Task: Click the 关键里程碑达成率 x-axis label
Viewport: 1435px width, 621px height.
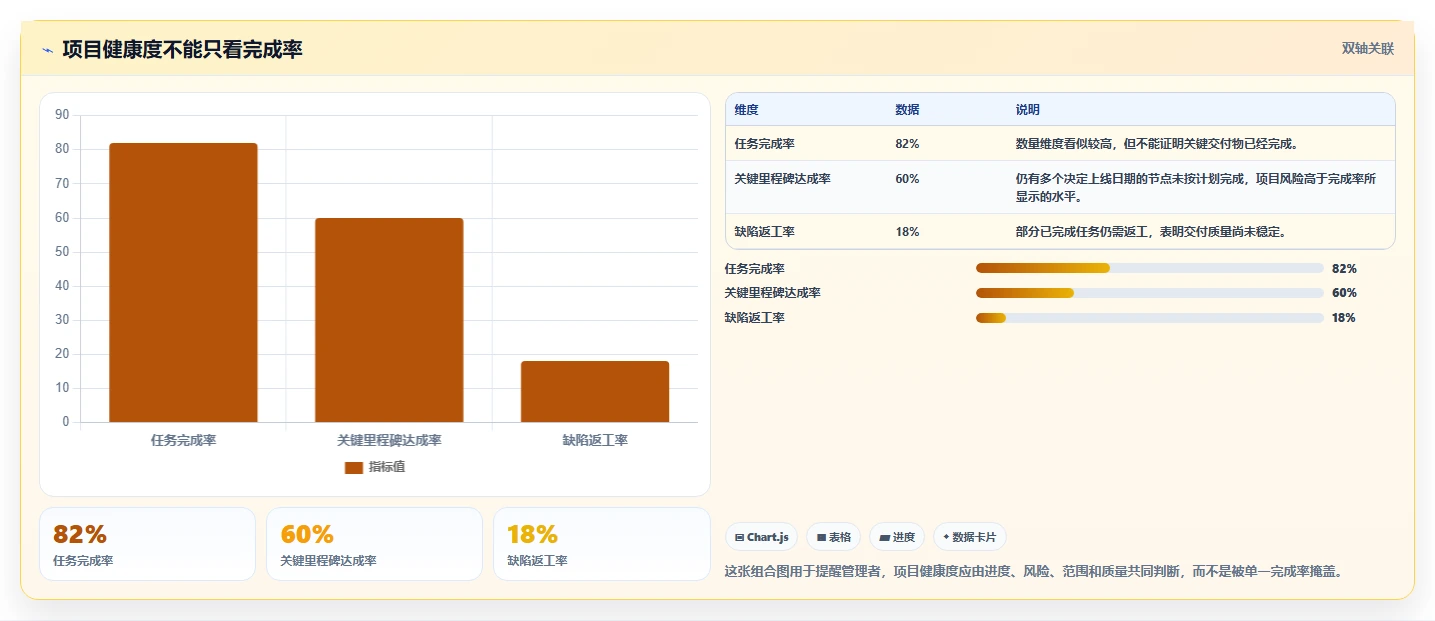Action: coord(389,440)
